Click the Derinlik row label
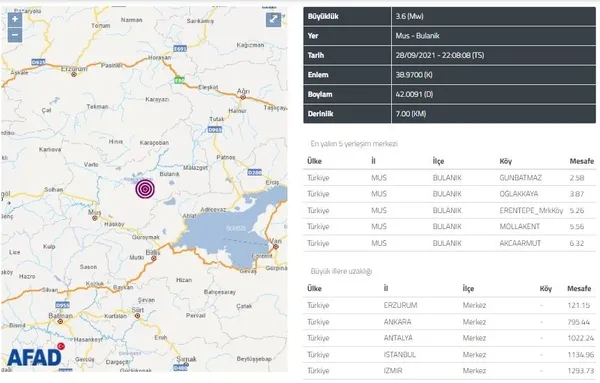This screenshot has width=600, height=383. [320, 114]
